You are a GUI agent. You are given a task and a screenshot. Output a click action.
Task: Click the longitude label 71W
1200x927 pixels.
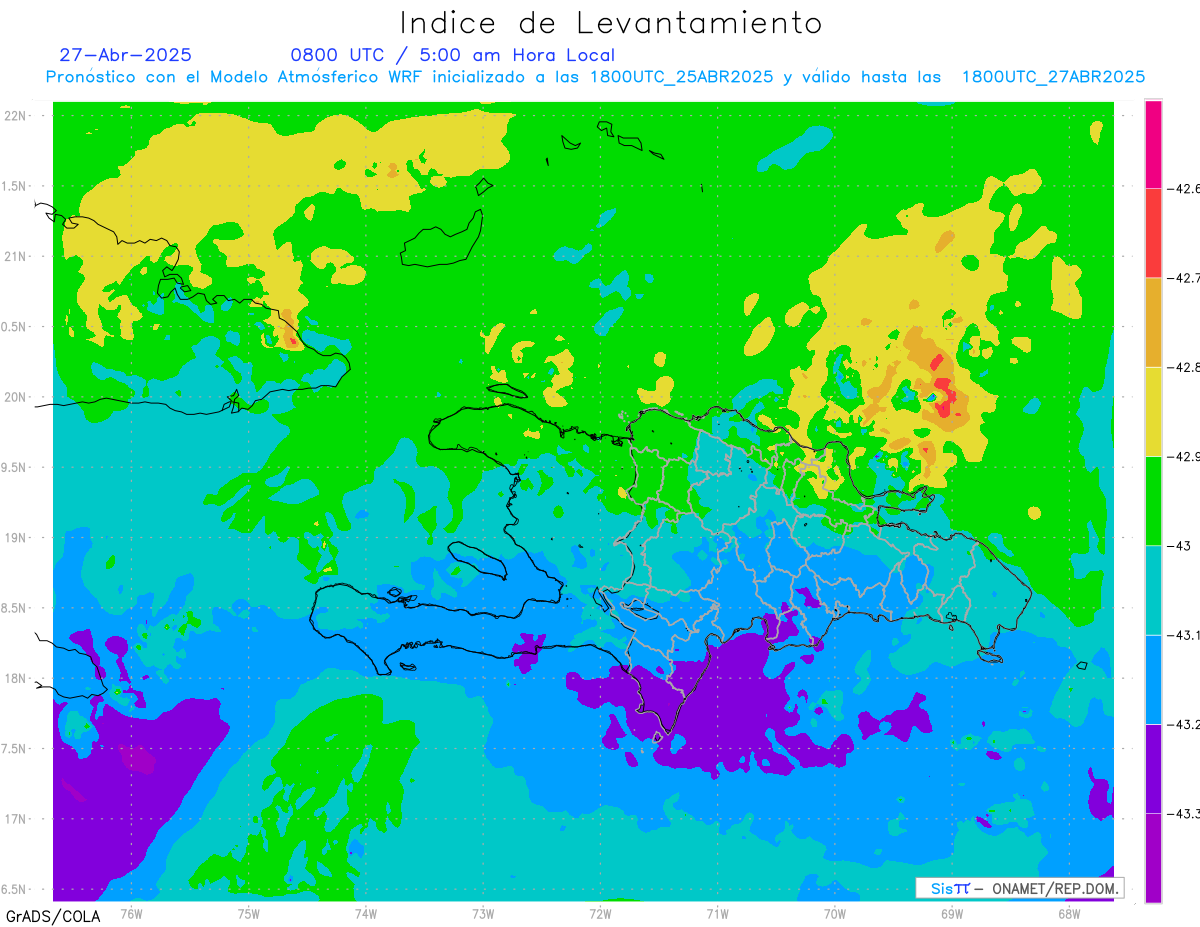point(717,913)
